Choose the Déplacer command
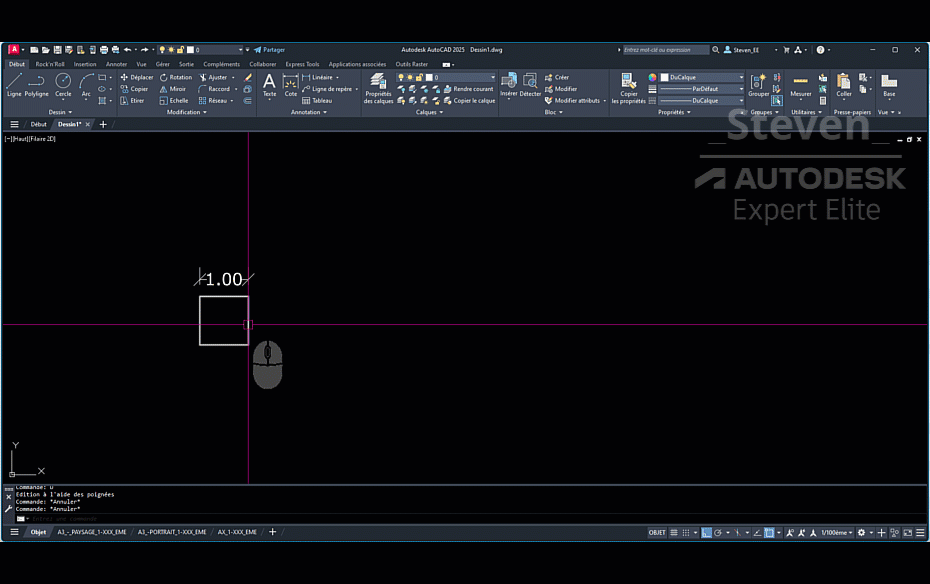 [x=136, y=77]
